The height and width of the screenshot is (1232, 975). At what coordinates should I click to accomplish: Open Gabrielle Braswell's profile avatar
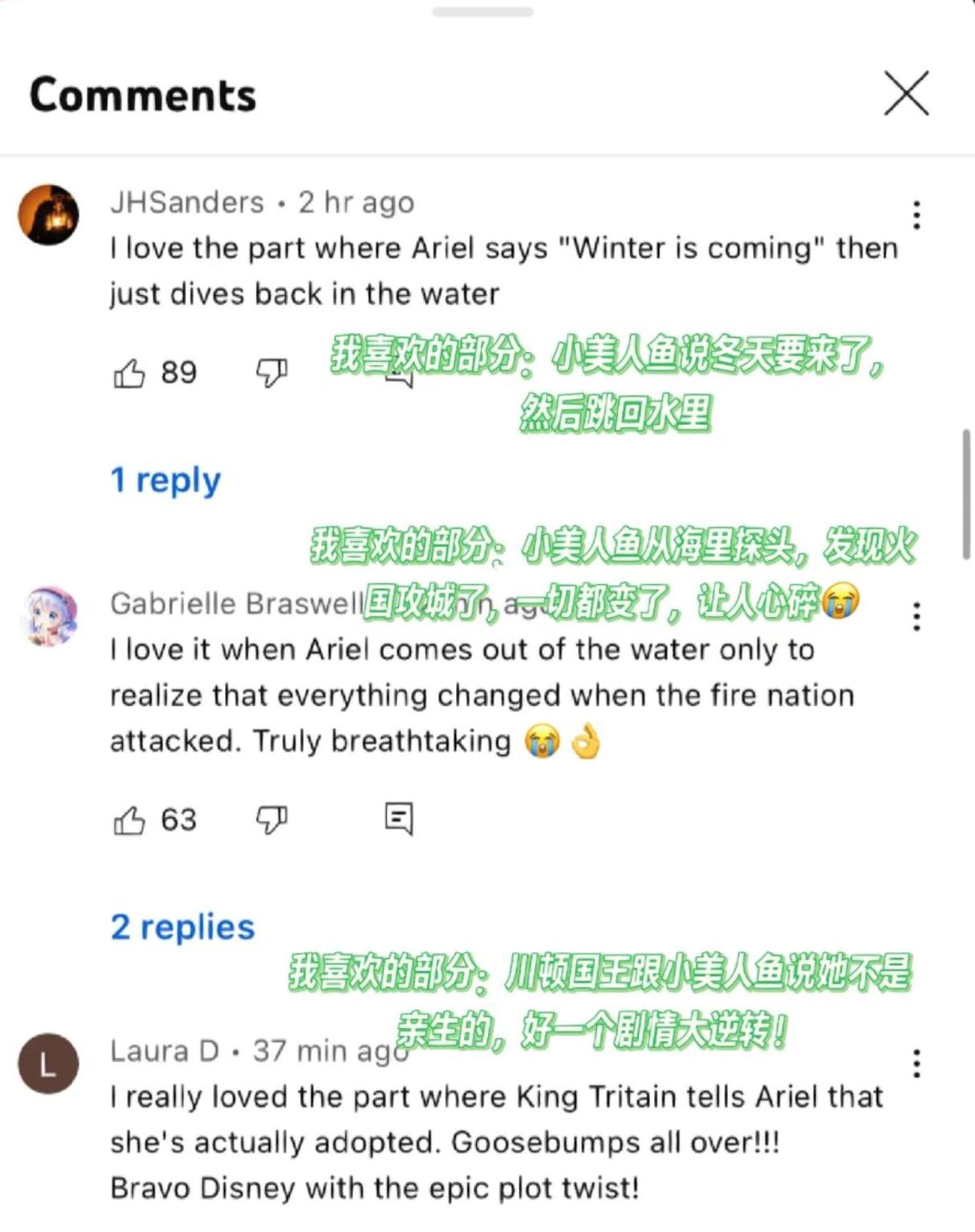(48, 617)
